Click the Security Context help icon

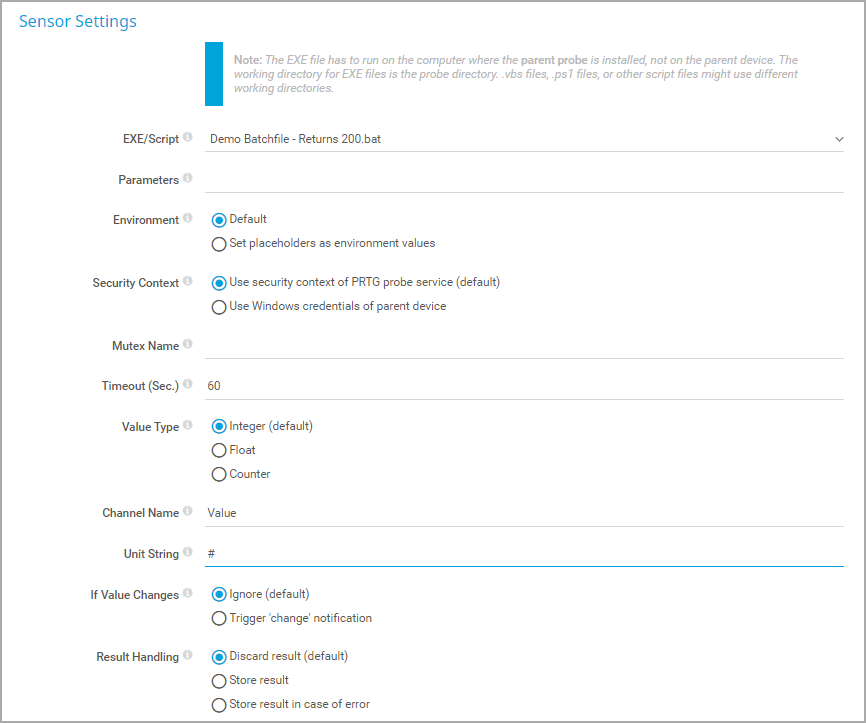[188, 281]
